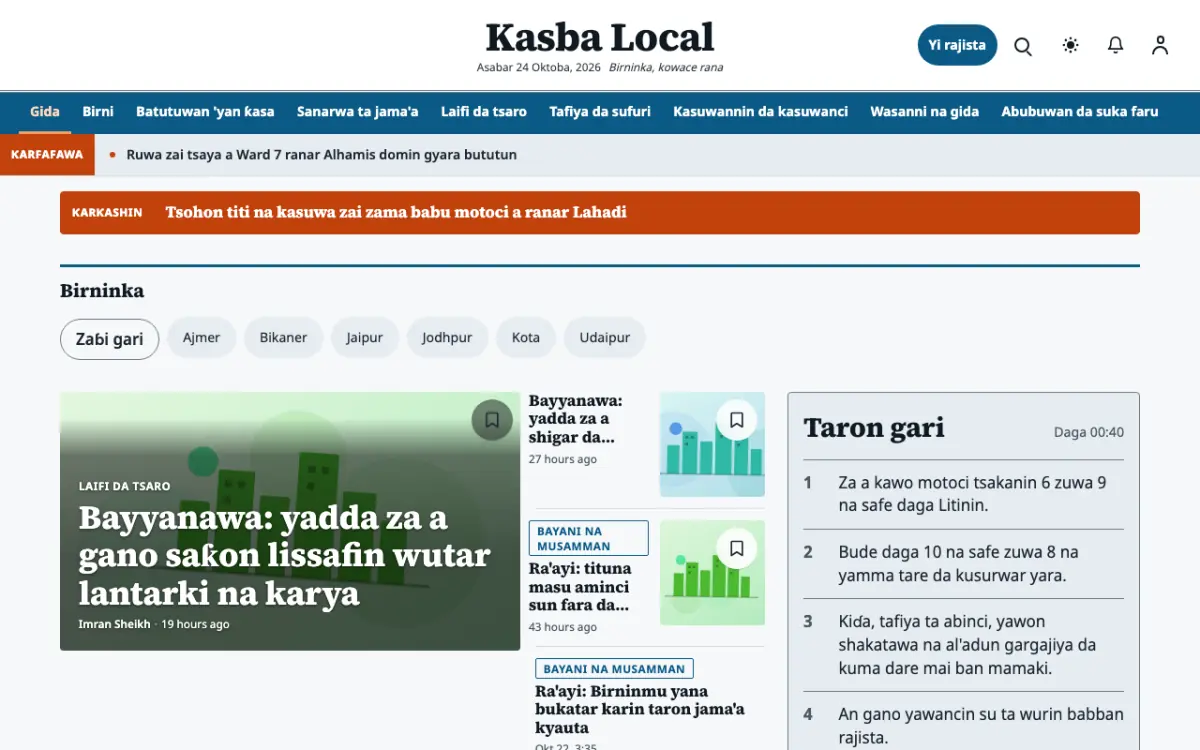Select the Zabi gari city chip

[110, 339]
